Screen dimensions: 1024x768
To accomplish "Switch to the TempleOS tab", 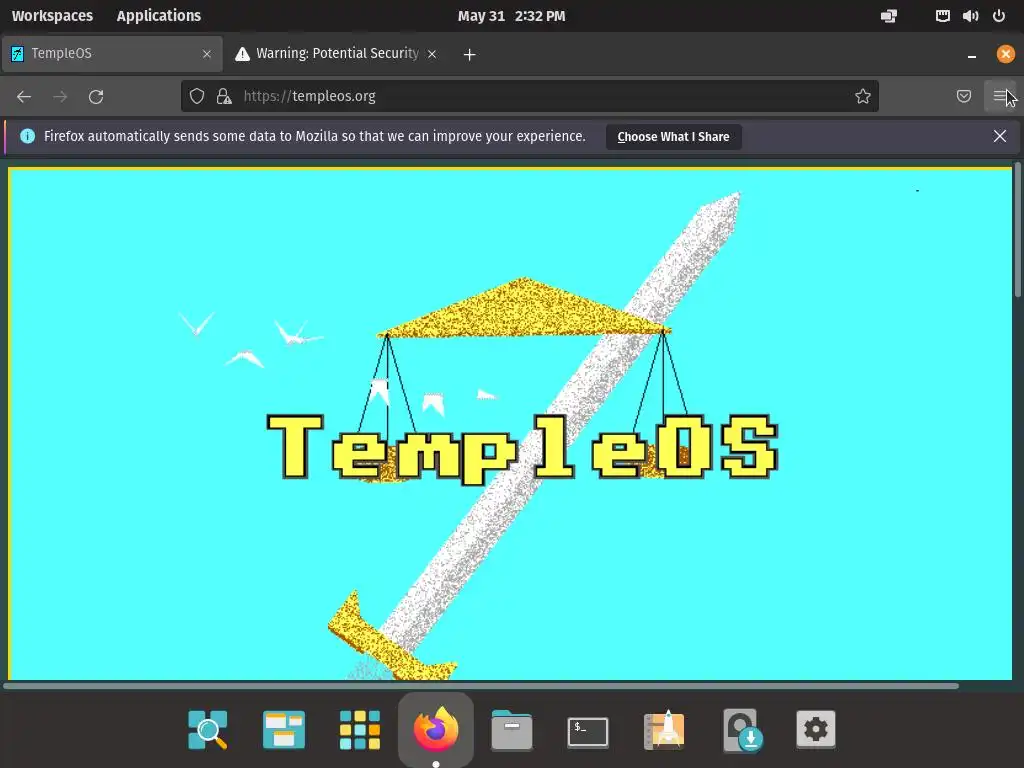I will click(x=111, y=54).
